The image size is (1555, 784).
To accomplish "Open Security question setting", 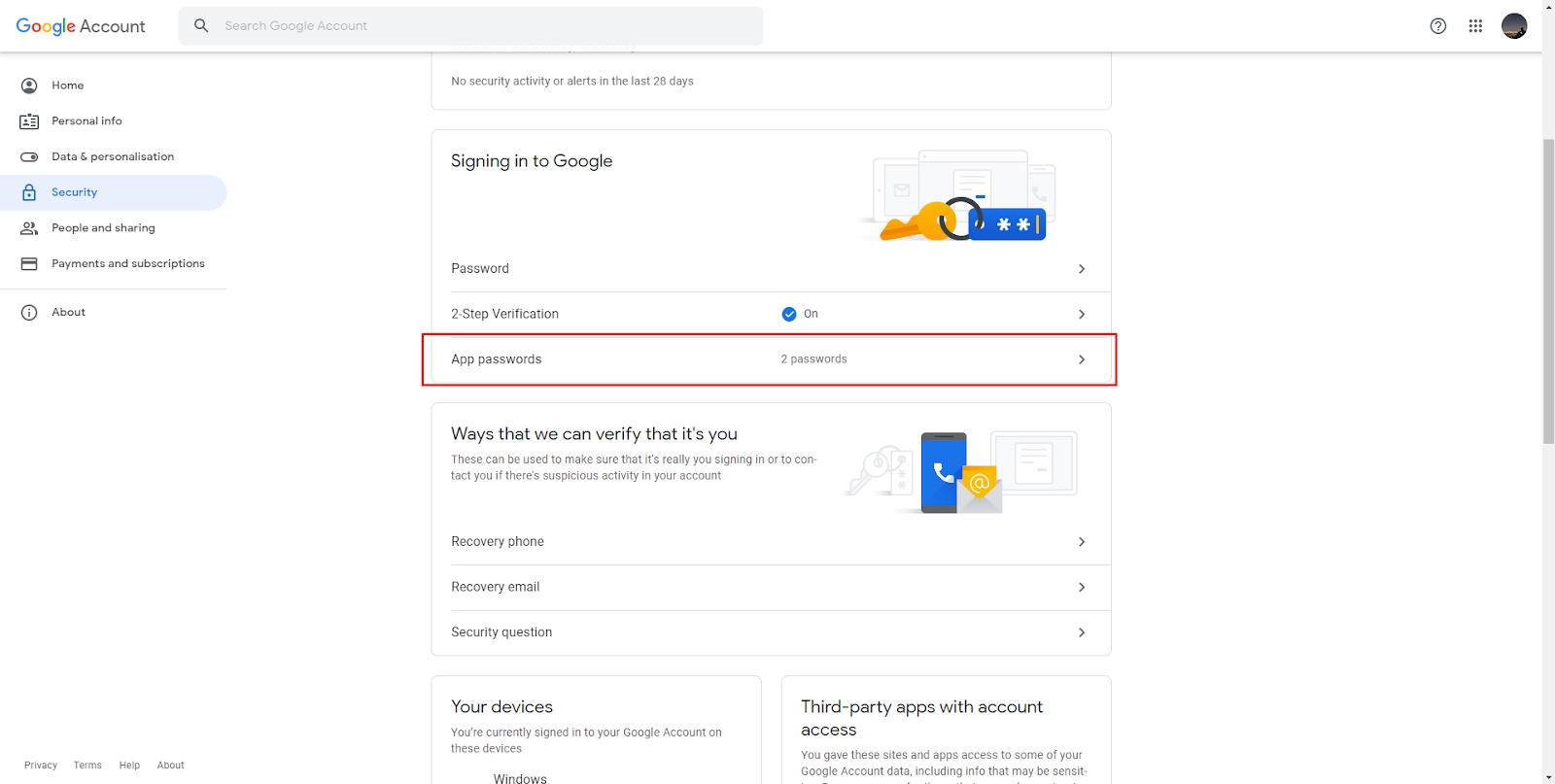I will (x=771, y=632).
